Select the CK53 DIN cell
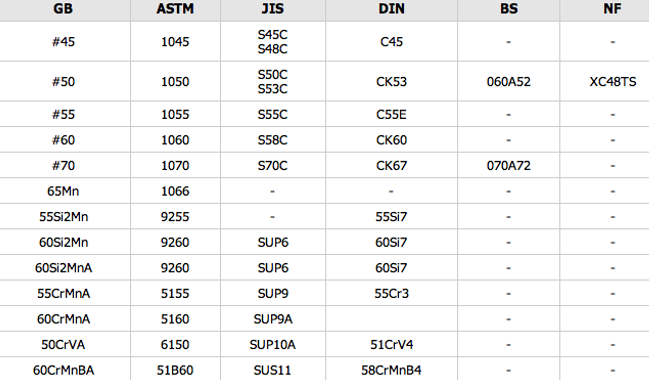 click(391, 82)
